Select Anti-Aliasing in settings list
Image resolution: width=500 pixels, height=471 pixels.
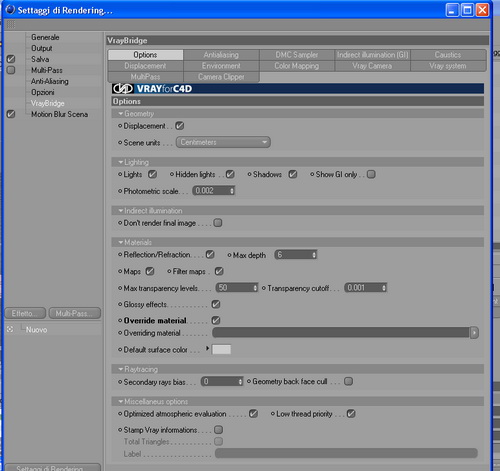tap(50, 81)
